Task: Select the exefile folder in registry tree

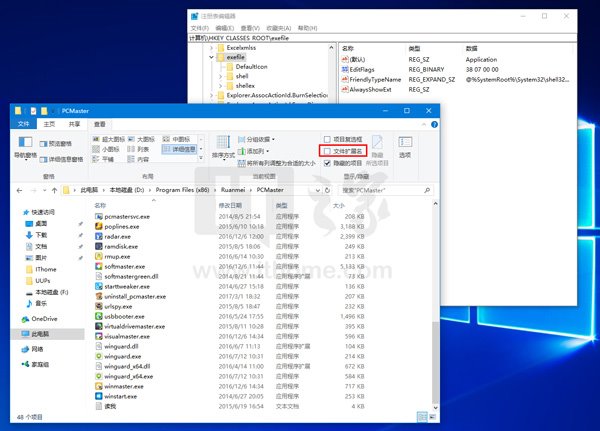Action: tap(236, 58)
